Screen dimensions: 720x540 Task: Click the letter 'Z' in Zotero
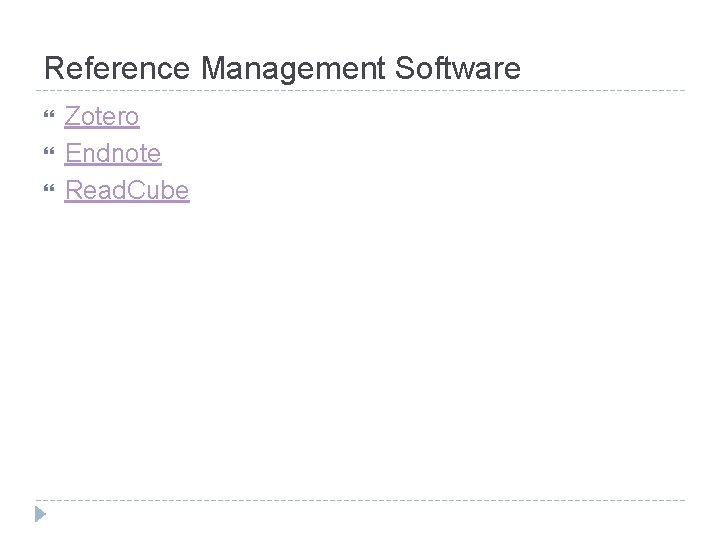72,117
